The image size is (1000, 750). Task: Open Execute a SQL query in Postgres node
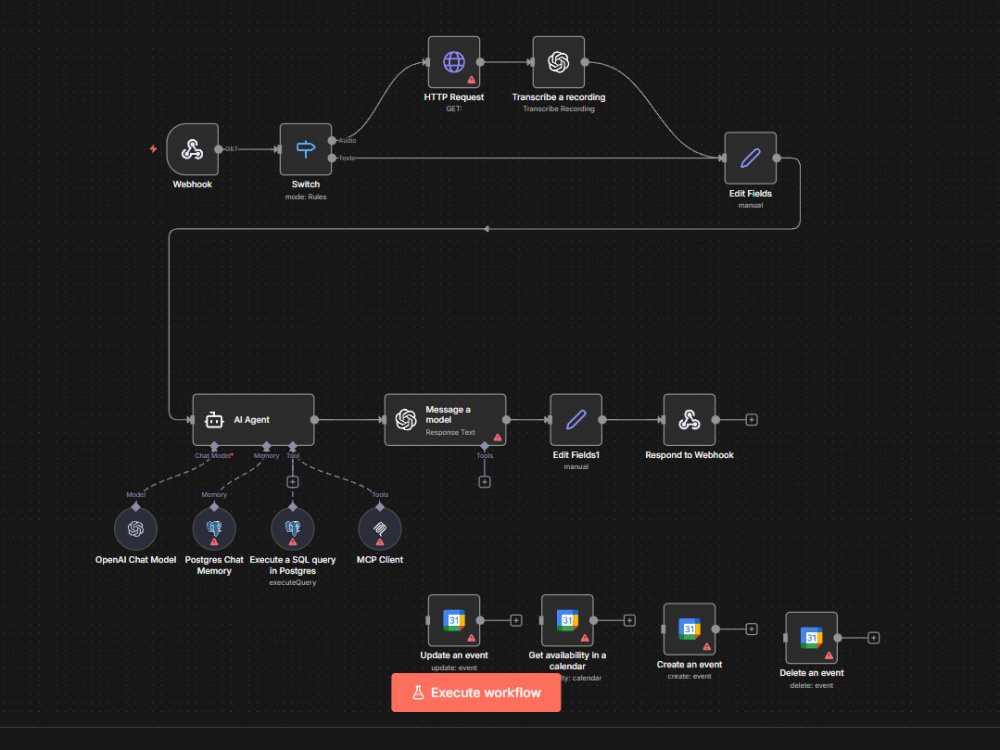point(293,529)
